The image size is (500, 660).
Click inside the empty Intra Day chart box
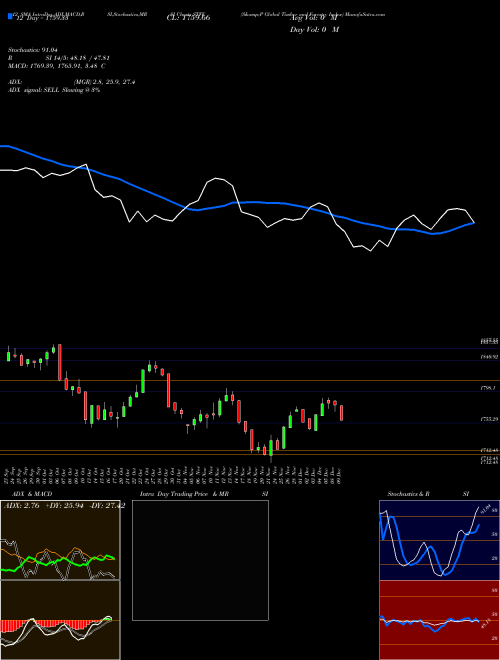(200, 560)
